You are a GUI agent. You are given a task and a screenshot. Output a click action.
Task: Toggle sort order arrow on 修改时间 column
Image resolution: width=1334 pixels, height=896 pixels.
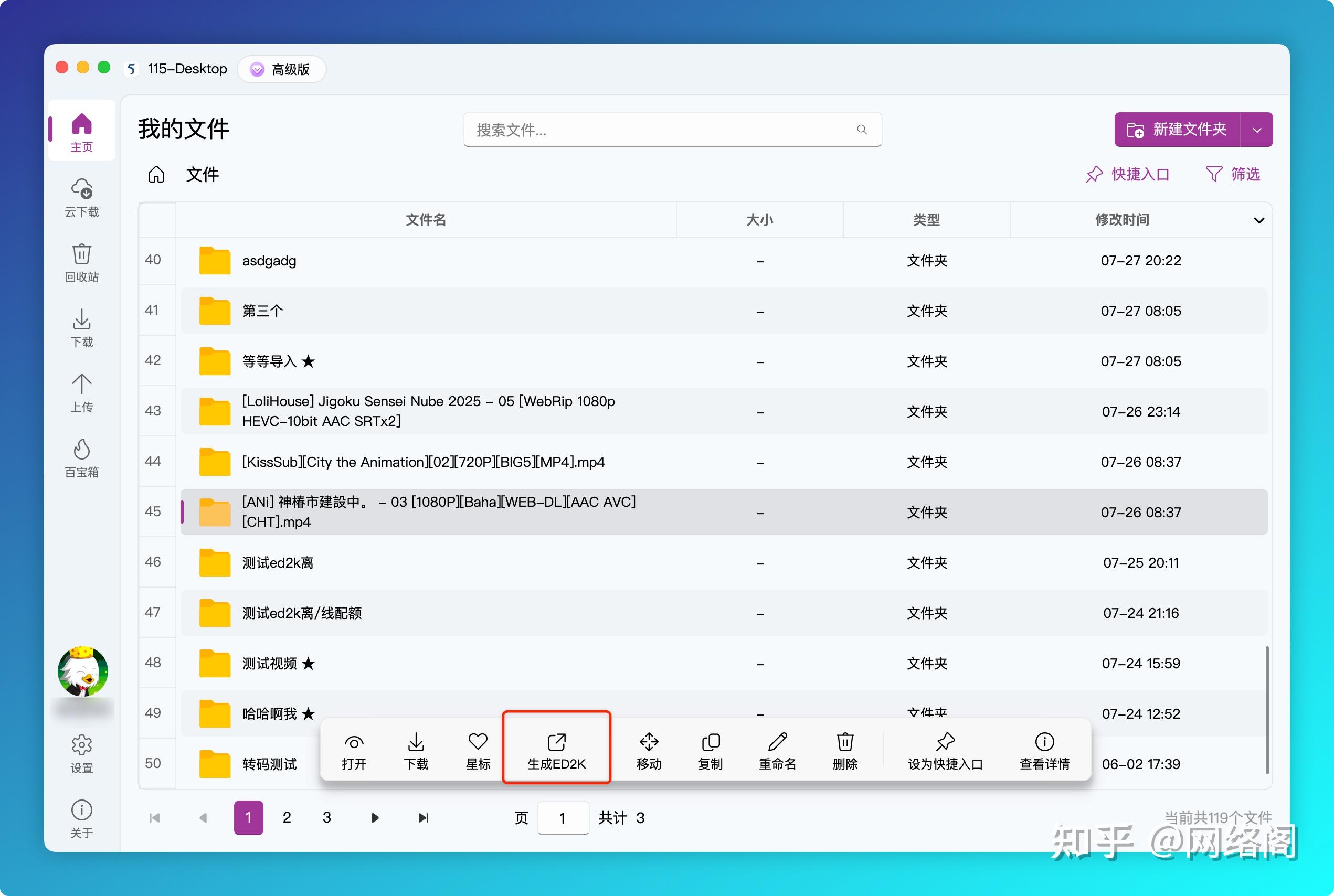(1258, 220)
